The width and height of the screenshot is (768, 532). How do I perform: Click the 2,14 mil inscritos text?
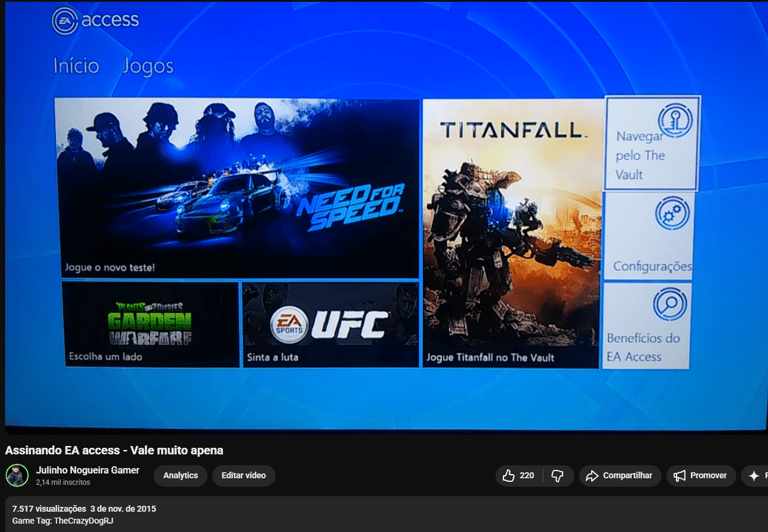[x=63, y=483]
